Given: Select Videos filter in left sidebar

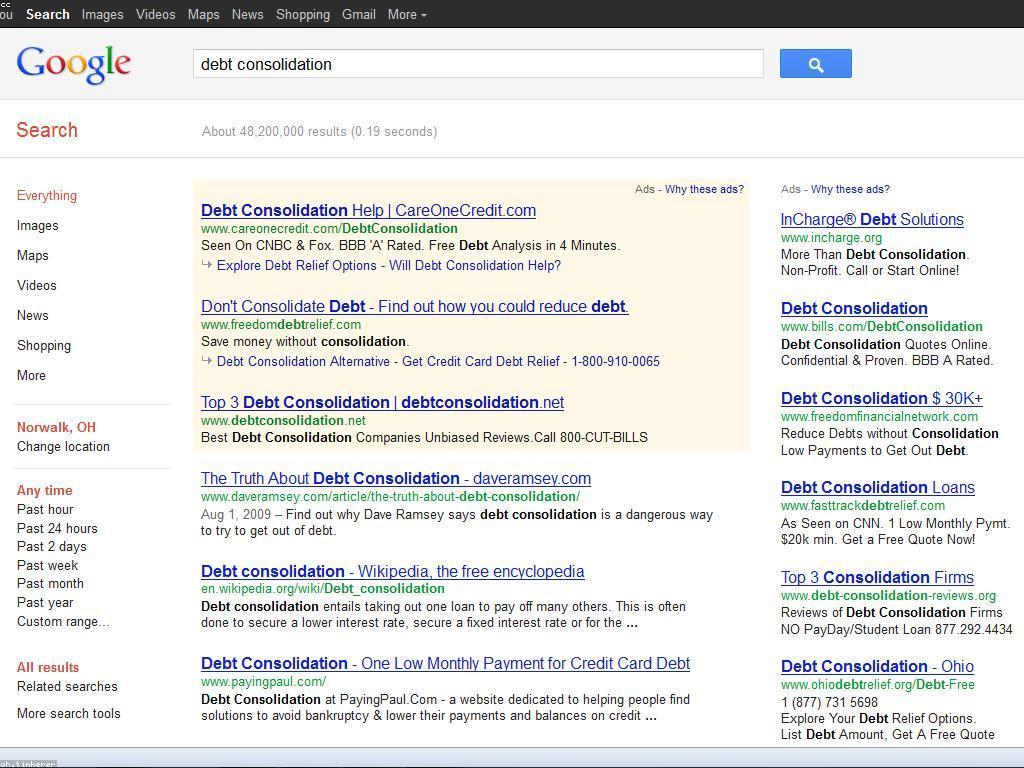Looking at the screenshot, I should click(x=36, y=286).
